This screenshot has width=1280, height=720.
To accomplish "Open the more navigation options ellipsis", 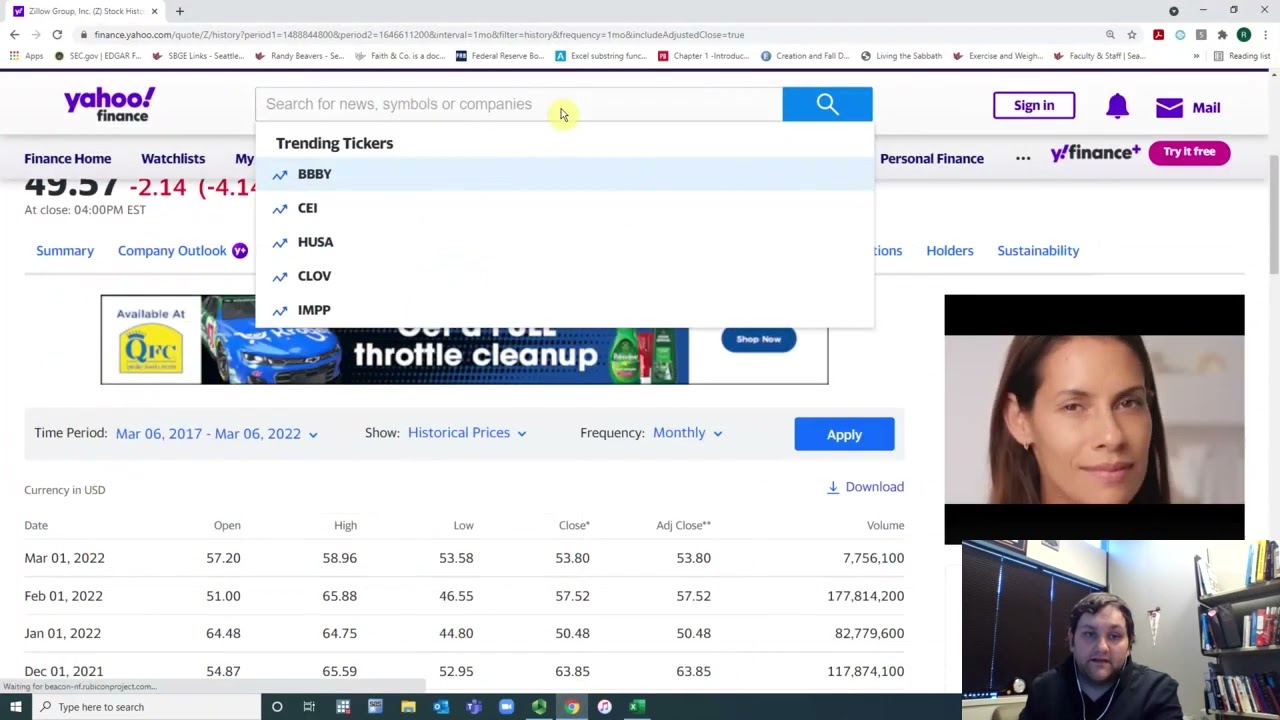I will [x=1022, y=158].
